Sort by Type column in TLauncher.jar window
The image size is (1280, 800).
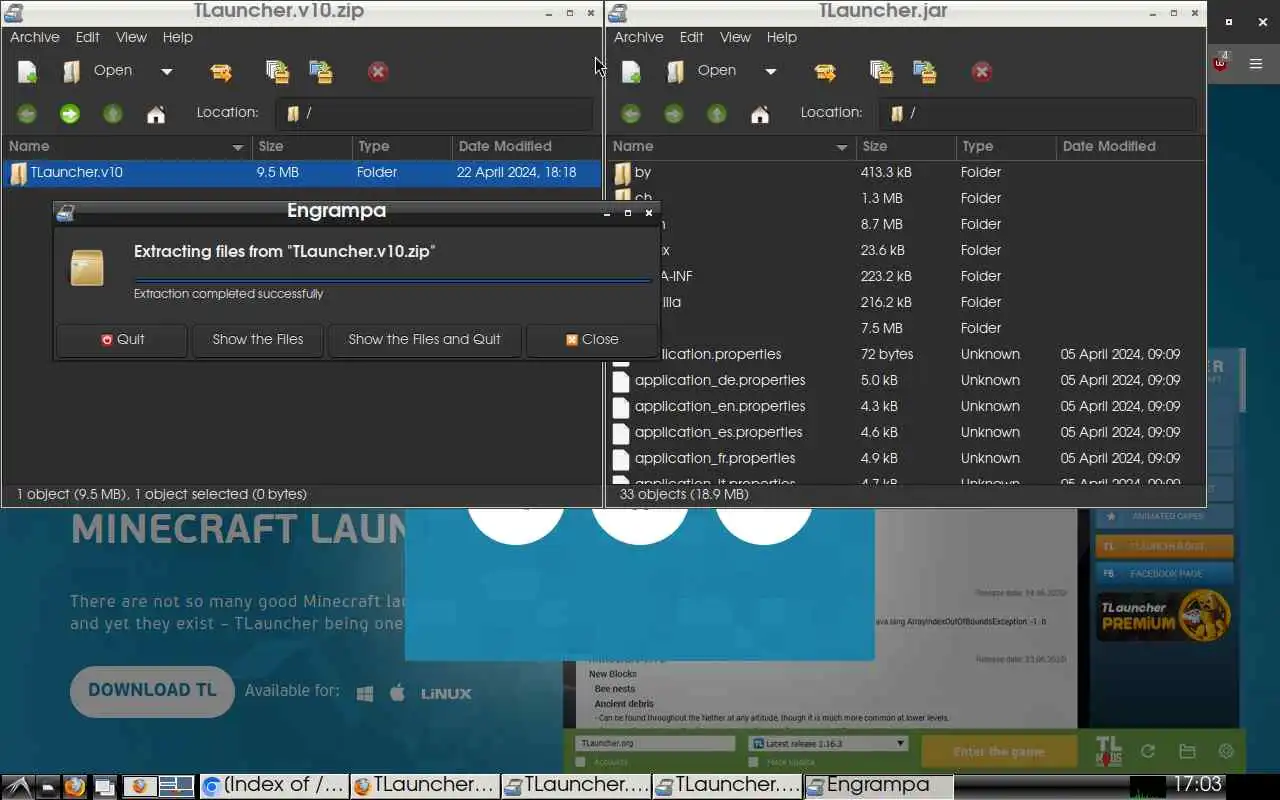pos(1005,147)
